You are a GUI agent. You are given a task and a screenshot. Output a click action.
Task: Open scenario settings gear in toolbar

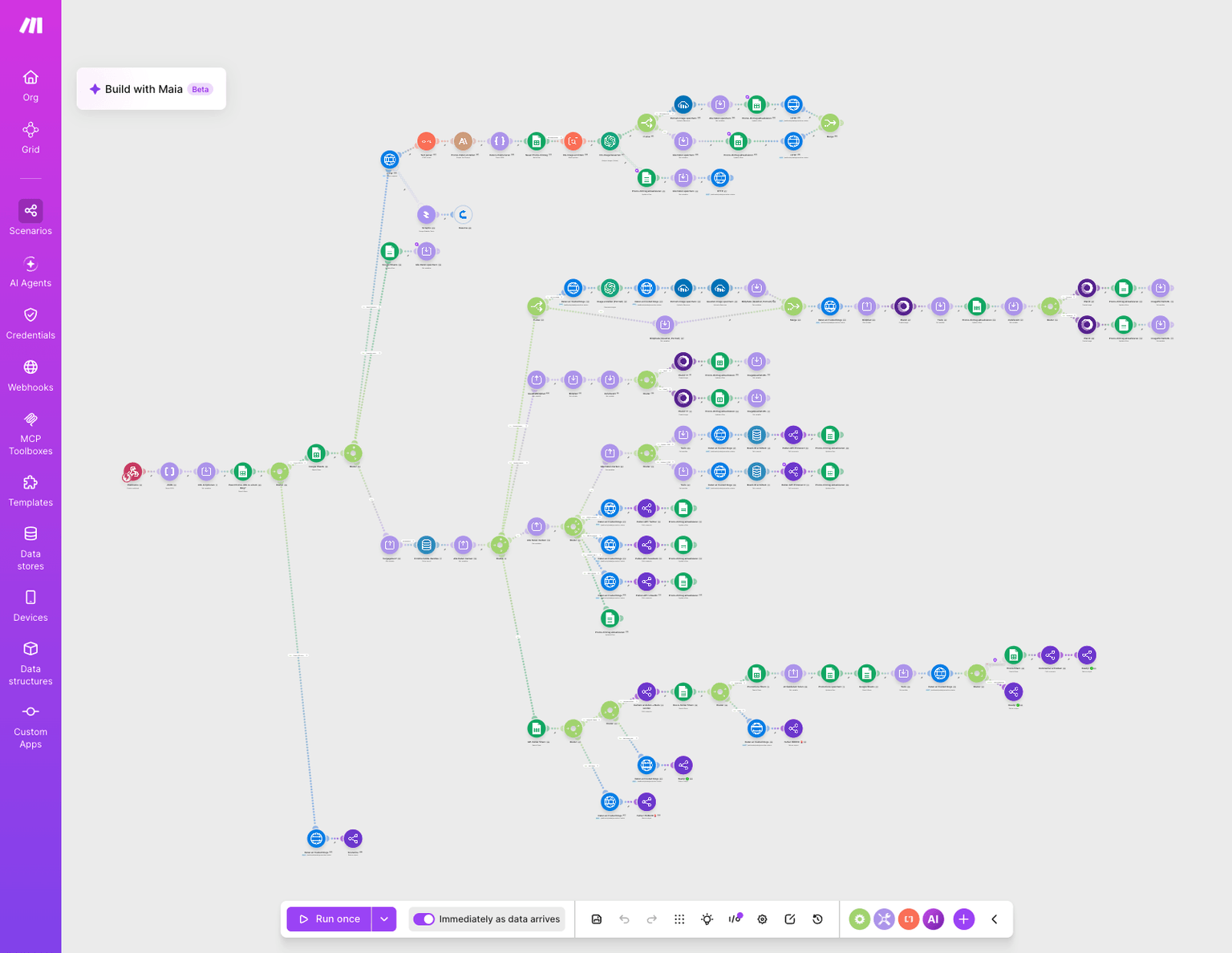[x=763, y=919]
